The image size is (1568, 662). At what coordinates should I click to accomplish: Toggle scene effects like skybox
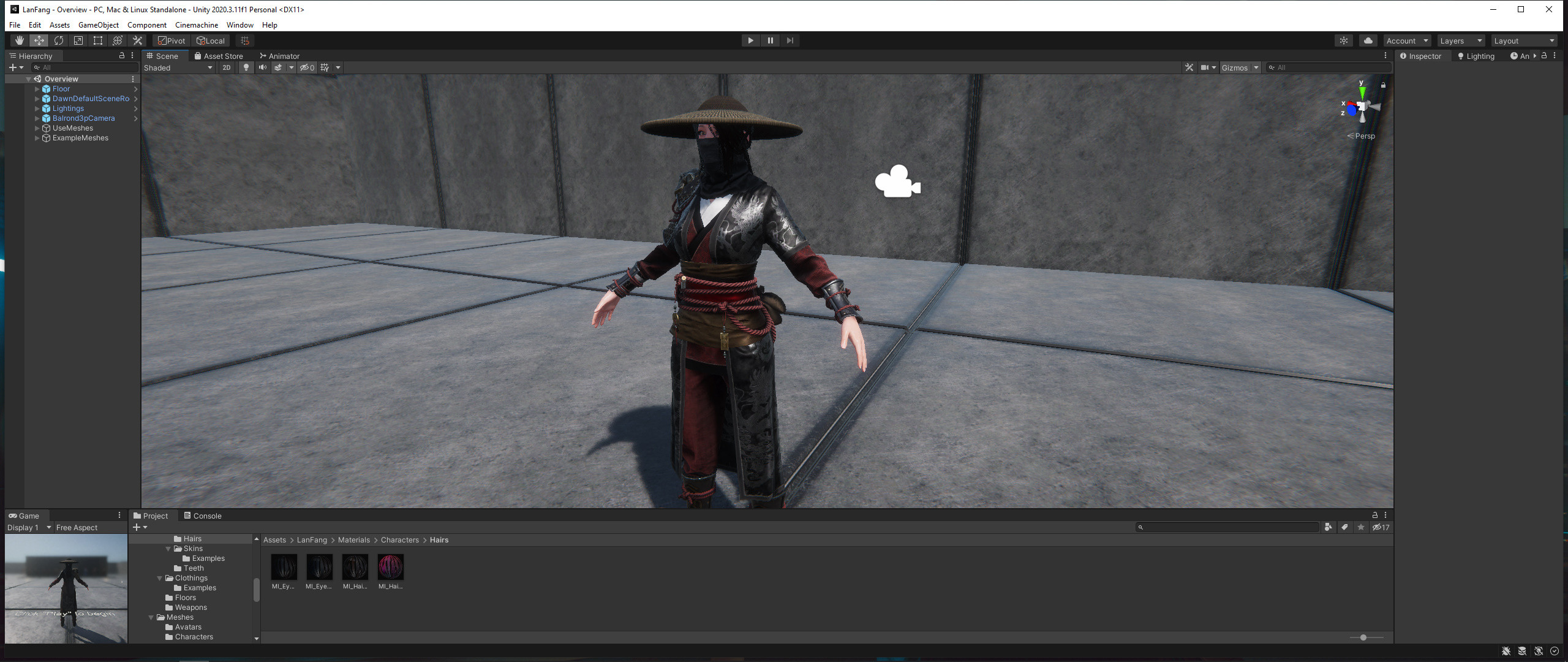[x=278, y=67]
